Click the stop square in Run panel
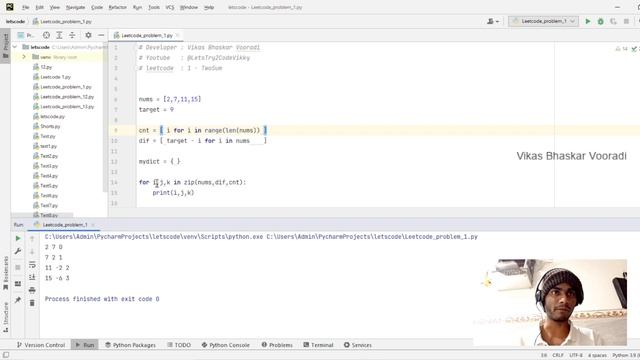This screenshot has width=640, height=360. [18, 268]
